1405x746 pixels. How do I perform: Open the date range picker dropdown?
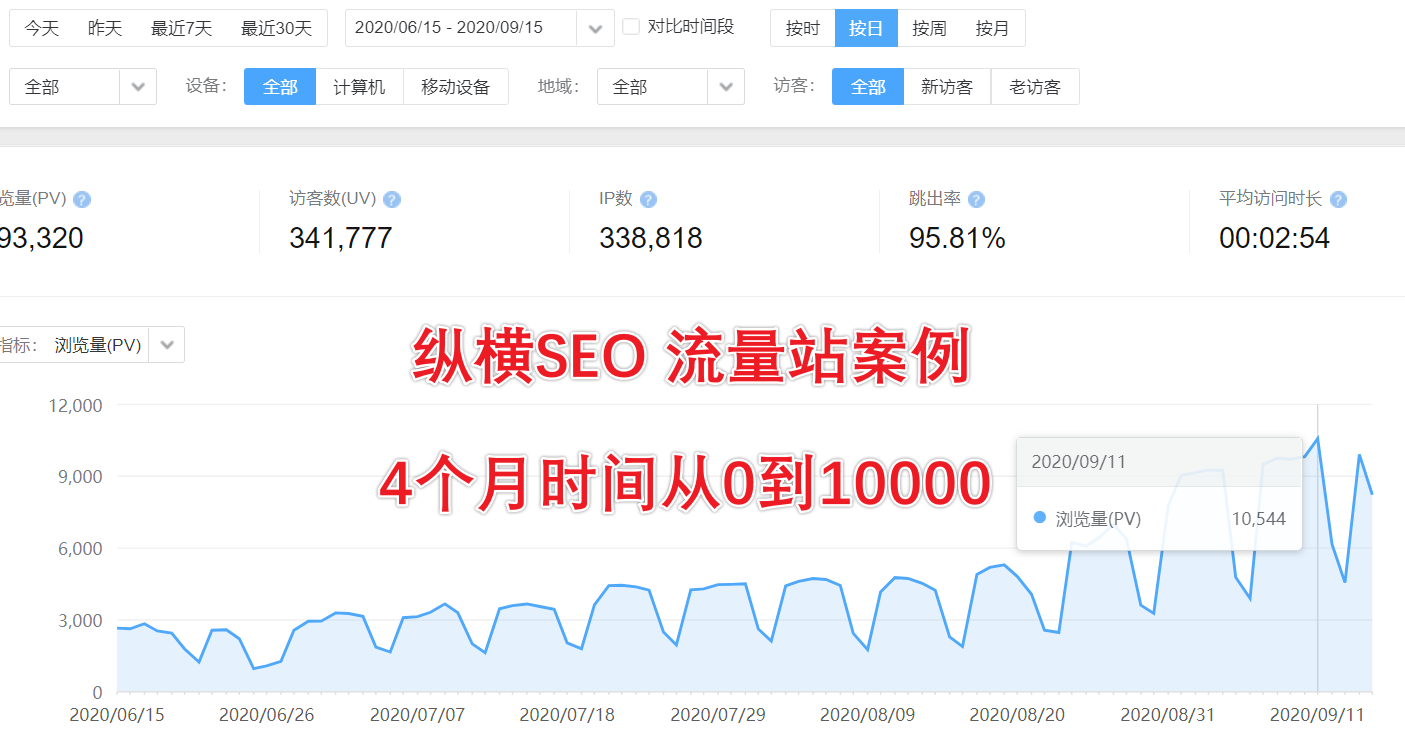[x=595, y=28]
